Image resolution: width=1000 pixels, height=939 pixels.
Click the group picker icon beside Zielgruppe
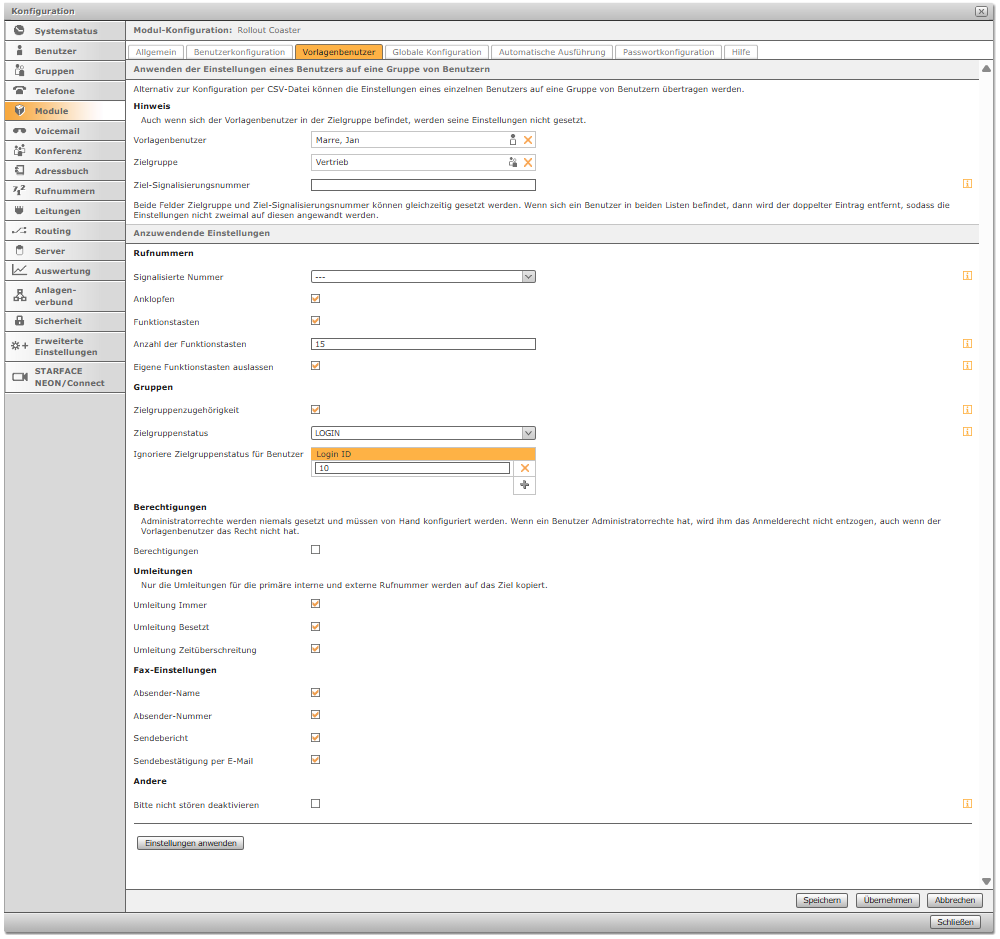click(x=513, y=162)
